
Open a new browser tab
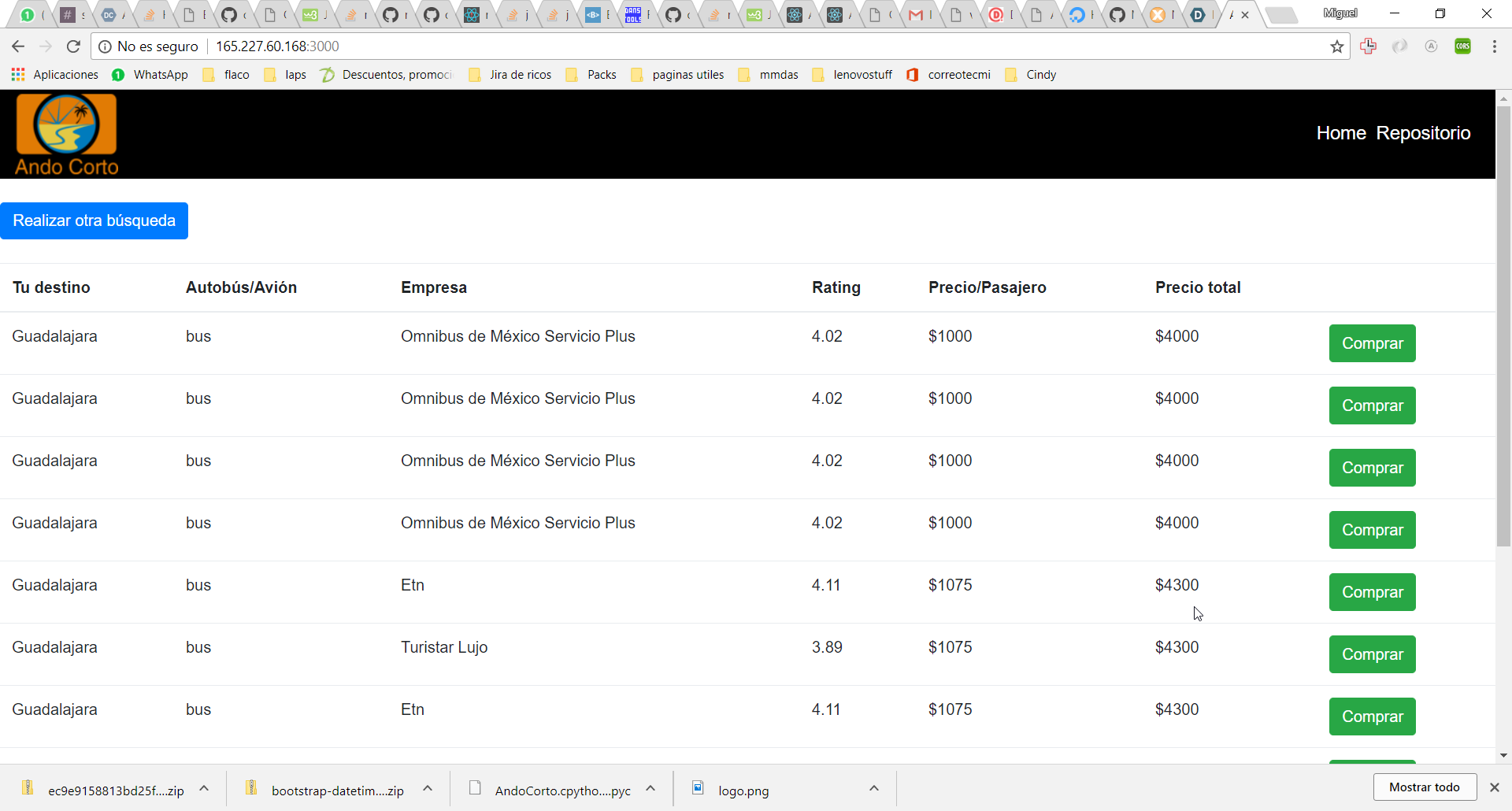(1282, 15)
